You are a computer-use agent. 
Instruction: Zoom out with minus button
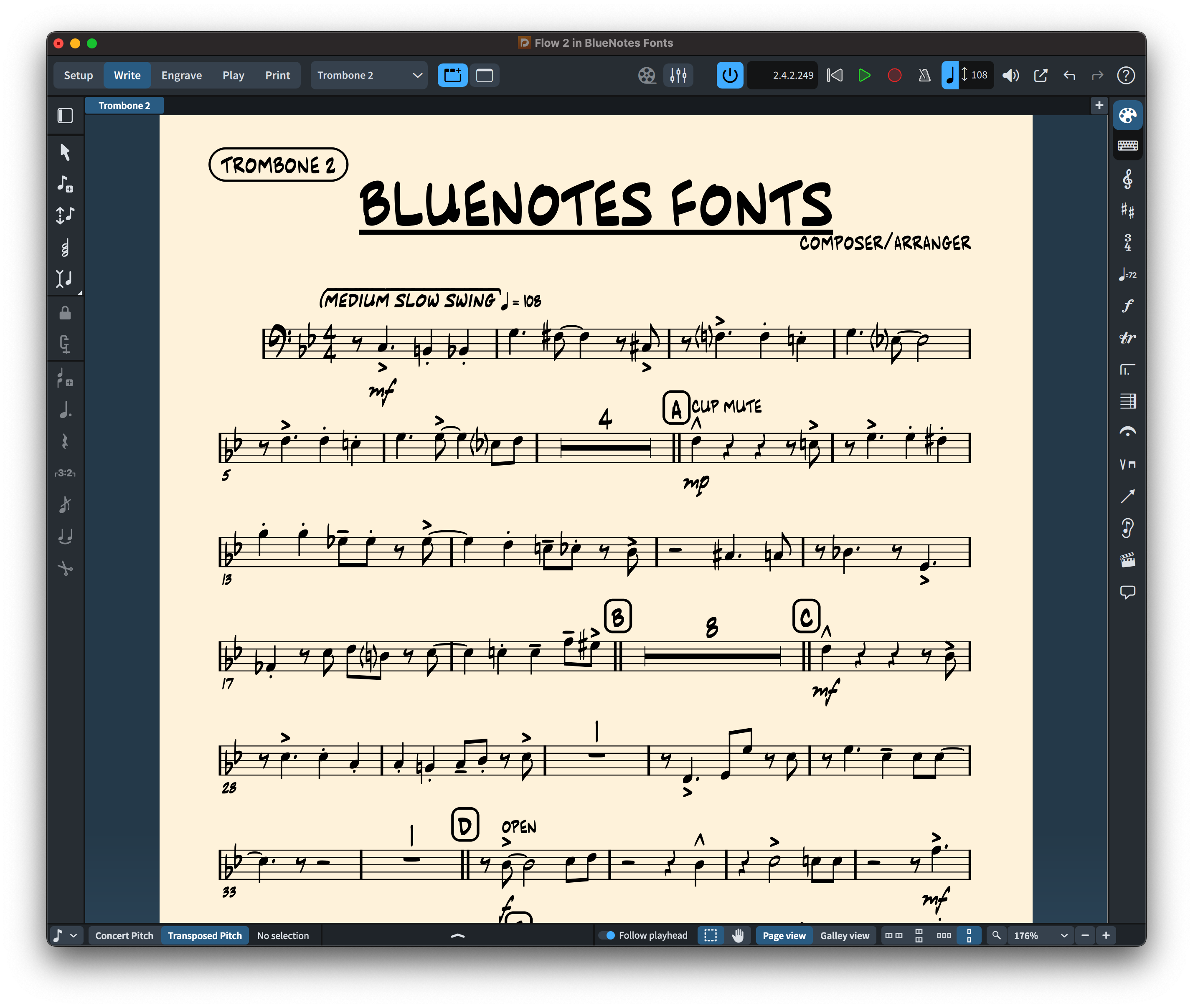[1084, 935]
